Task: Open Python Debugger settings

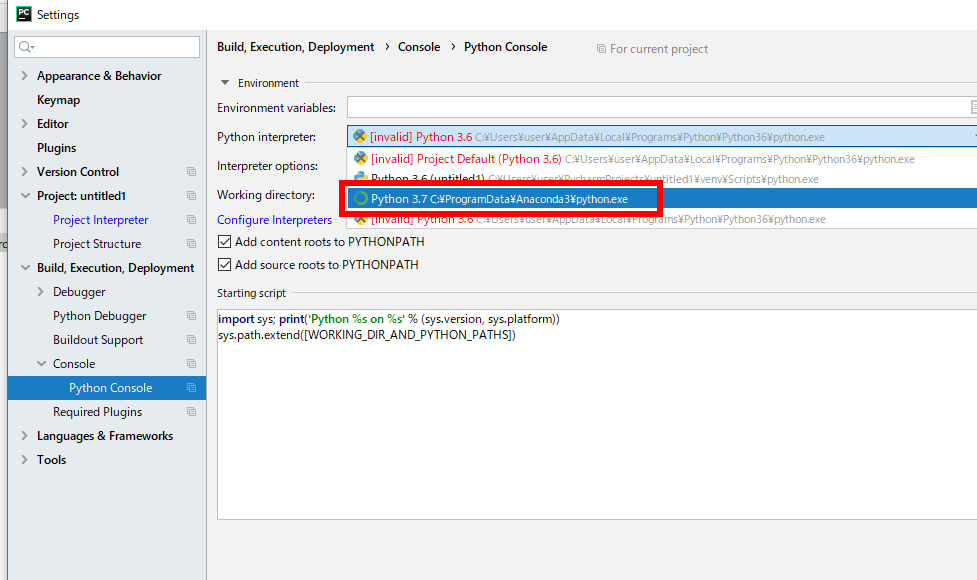Action: [x=100, y=316]
